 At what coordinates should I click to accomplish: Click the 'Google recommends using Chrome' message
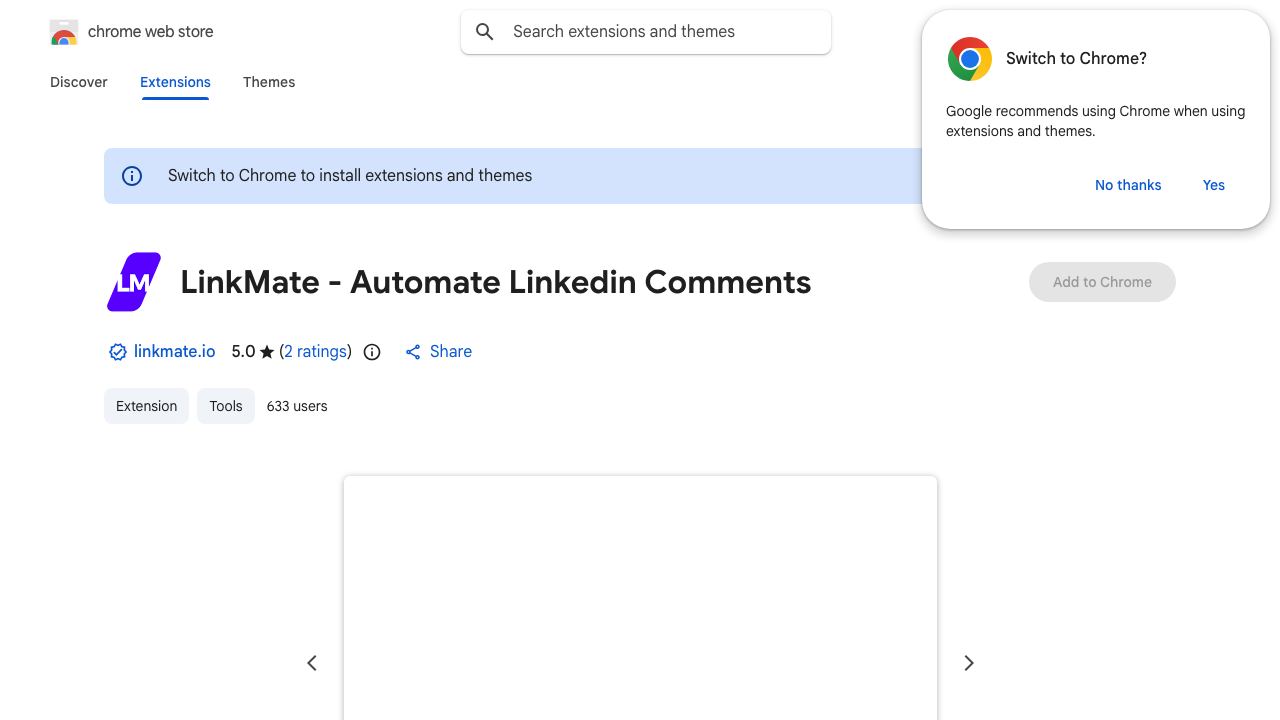coord(1095,121)
